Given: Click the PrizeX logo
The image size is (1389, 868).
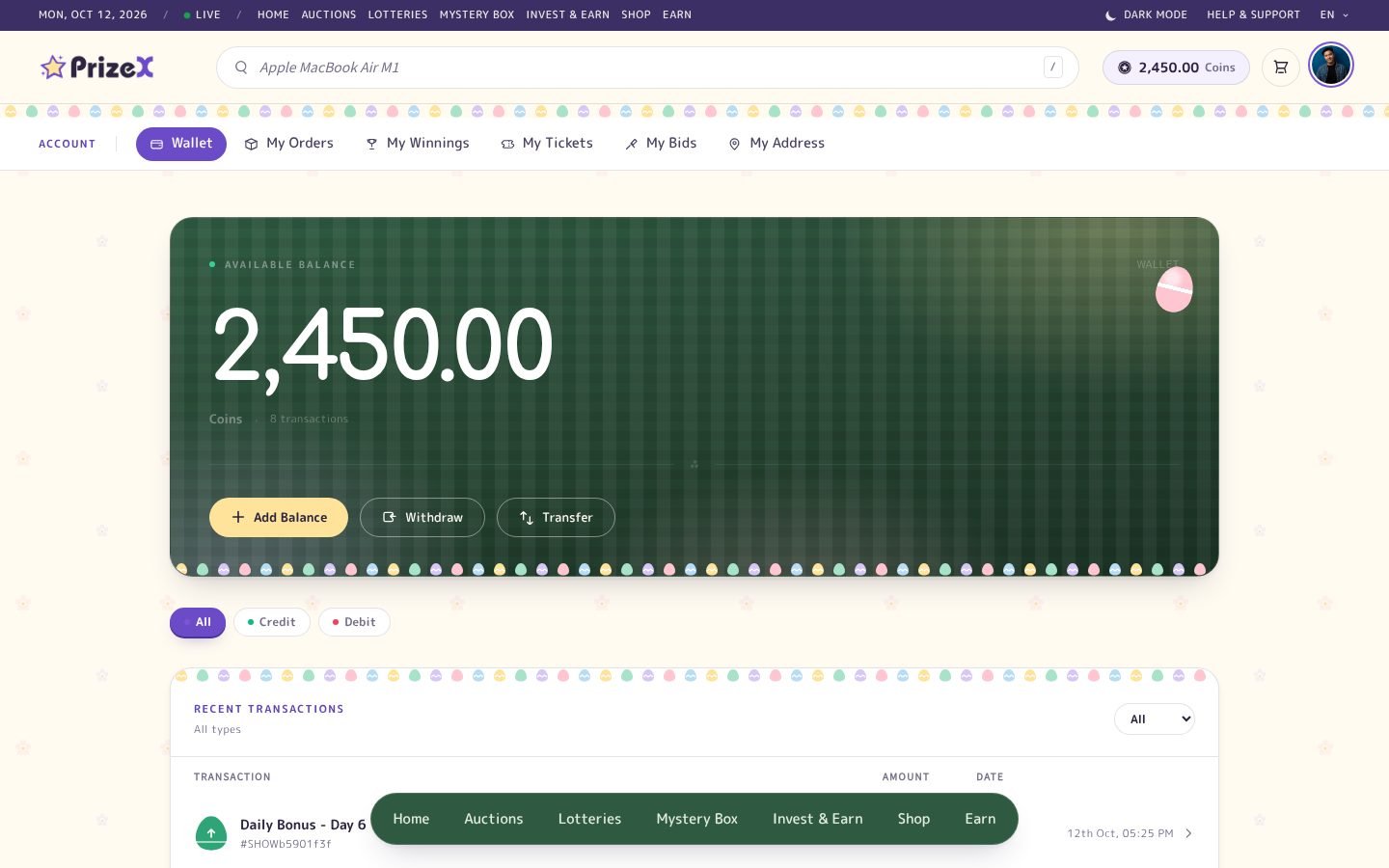Looking at the screenshot, I should click(96, 67).
